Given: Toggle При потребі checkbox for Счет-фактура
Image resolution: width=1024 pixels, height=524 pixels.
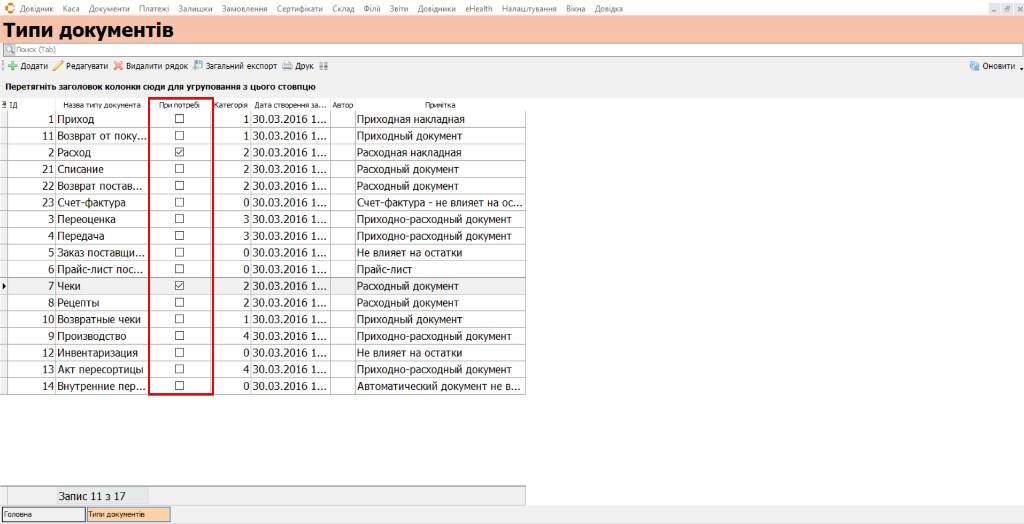Looking at the screenshot, I should [180, 203].
